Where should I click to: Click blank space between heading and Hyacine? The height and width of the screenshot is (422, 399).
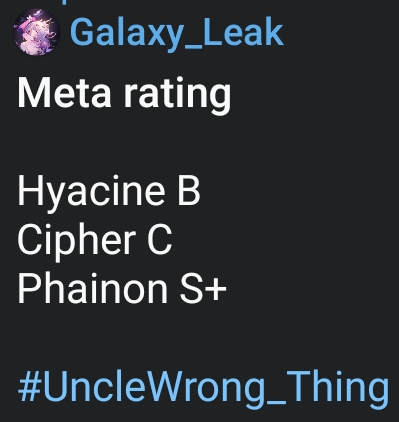coord(124,145)
